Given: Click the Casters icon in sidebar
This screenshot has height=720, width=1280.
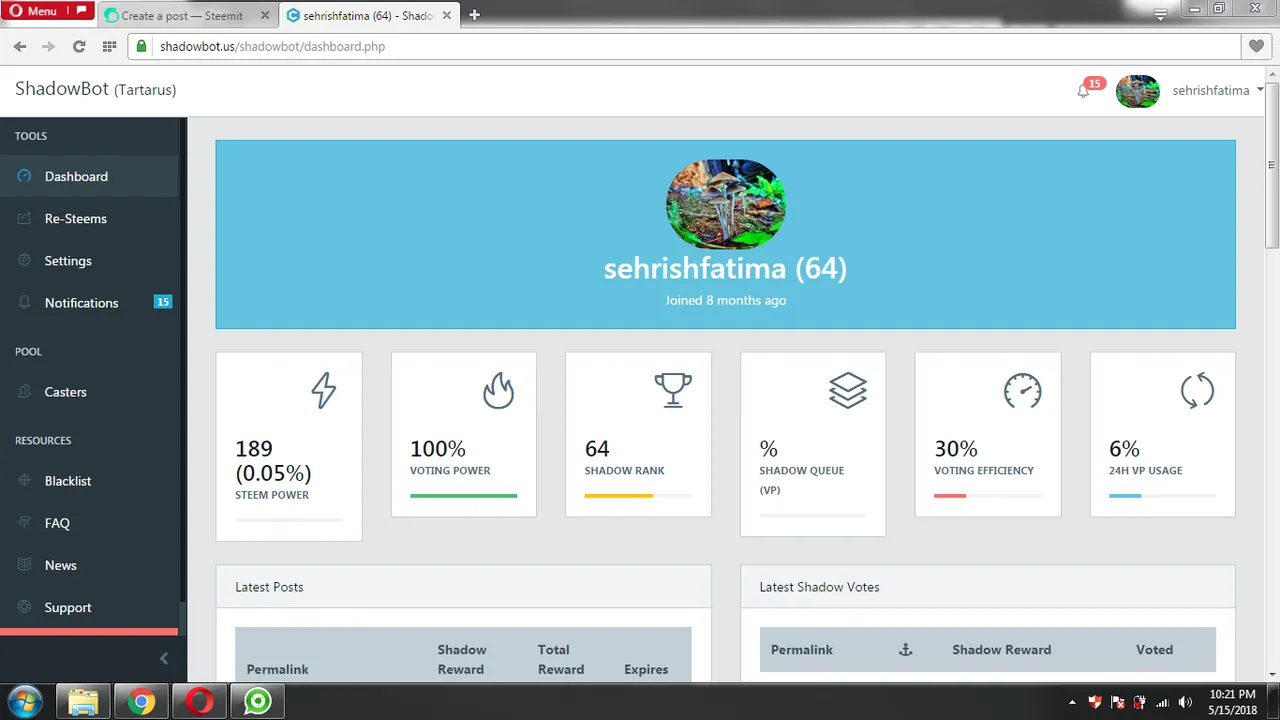Looking at the screenshot, I should coord(24,392).
